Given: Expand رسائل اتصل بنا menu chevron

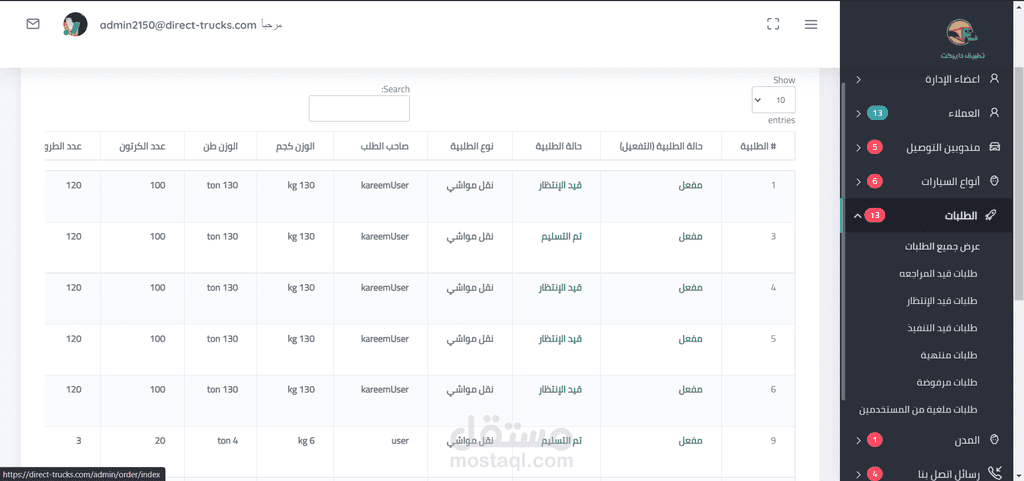Looking at the screenshot, I should [x=858, y=474].
